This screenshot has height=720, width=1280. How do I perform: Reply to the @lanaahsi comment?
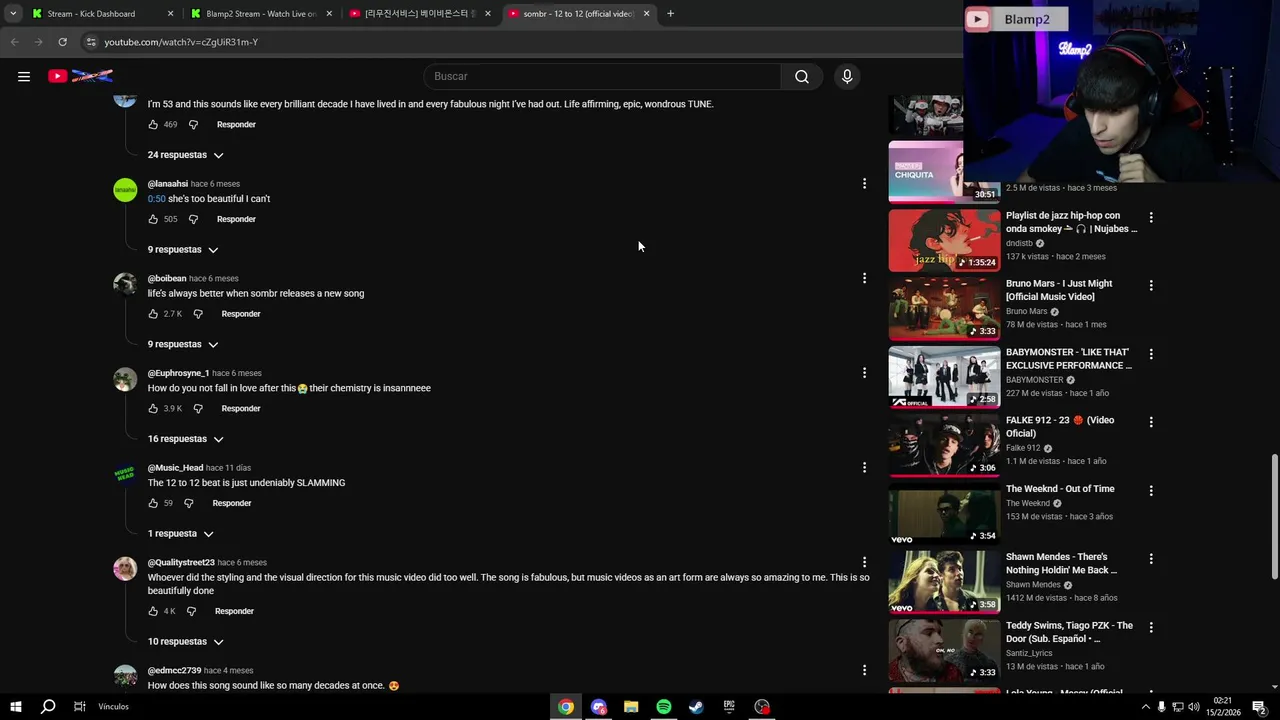236,219
